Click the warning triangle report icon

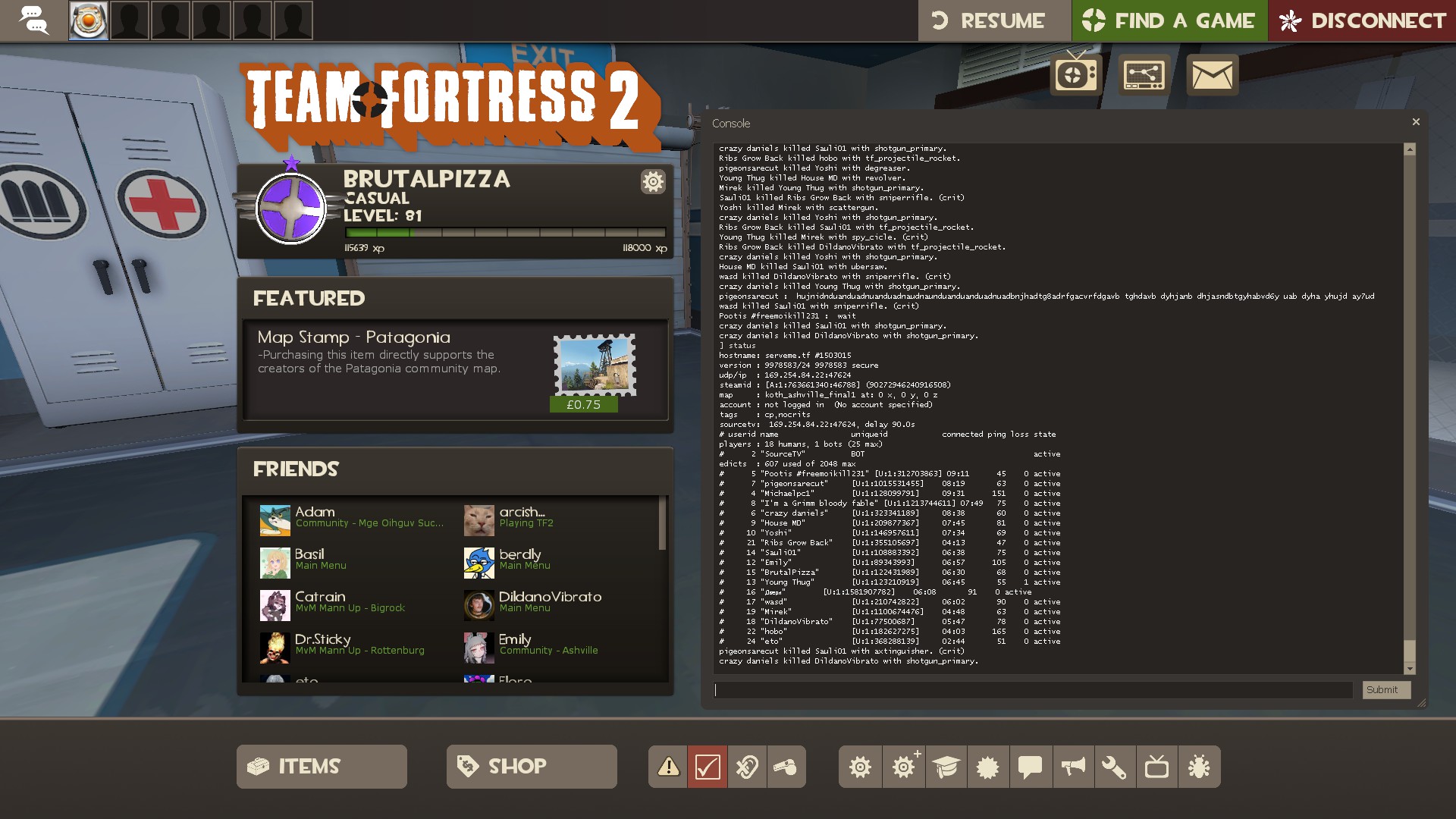point(668,767)
